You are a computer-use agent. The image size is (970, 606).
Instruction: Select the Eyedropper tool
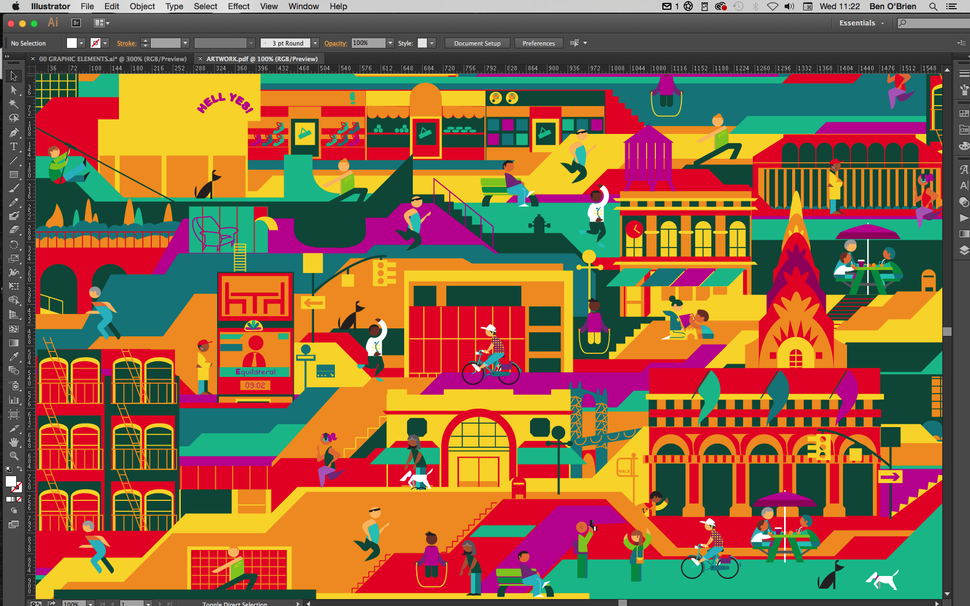pyautogui.click(x=14, y=355)
